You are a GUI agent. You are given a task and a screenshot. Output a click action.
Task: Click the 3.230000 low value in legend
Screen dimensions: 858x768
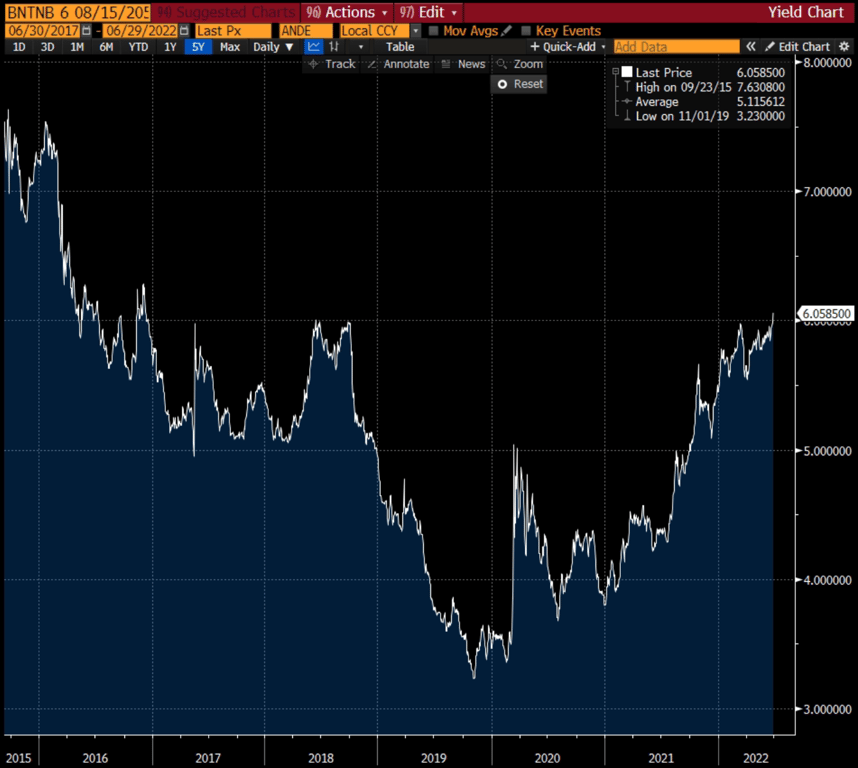(x=761, y=116)
